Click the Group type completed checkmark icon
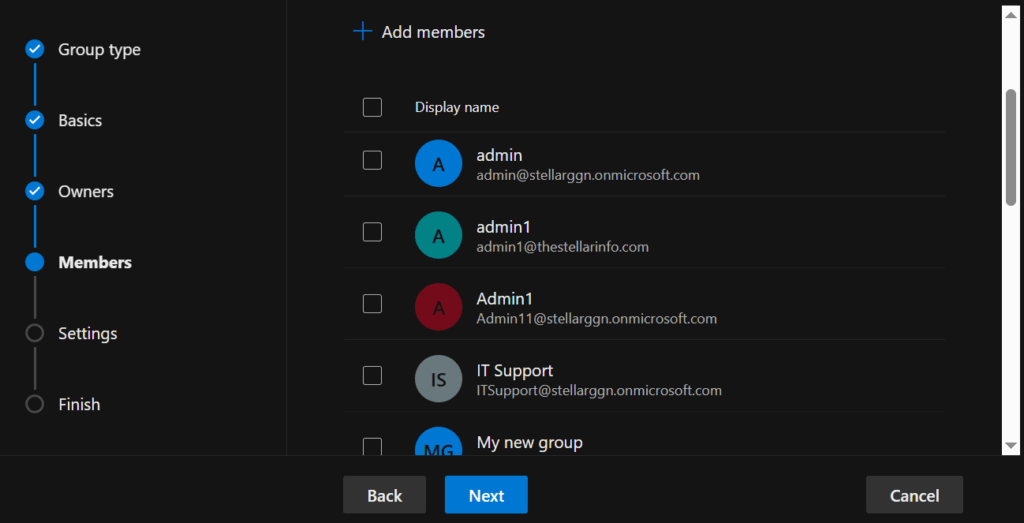The image size is (1024, 523). pos(35,49)
